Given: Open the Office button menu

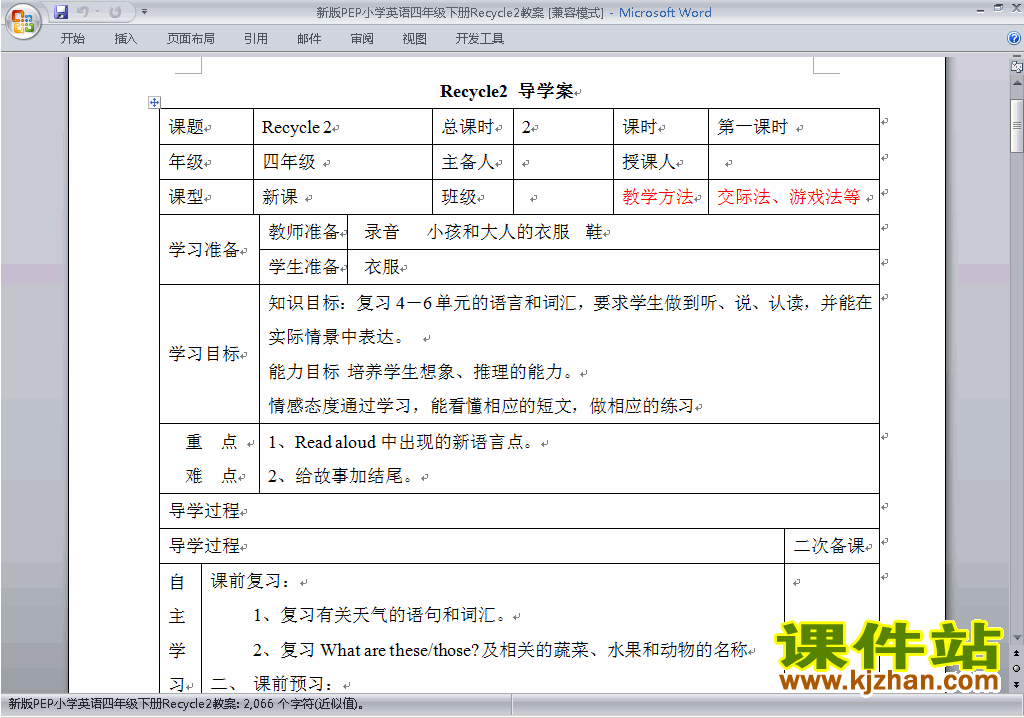Looking at the screenshot, I should coord(23,22).
